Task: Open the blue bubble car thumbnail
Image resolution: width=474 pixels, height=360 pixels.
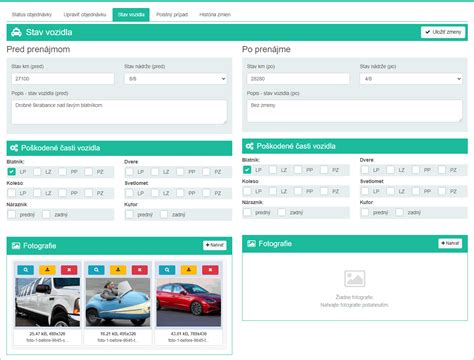Action: (x=118, y=302)
